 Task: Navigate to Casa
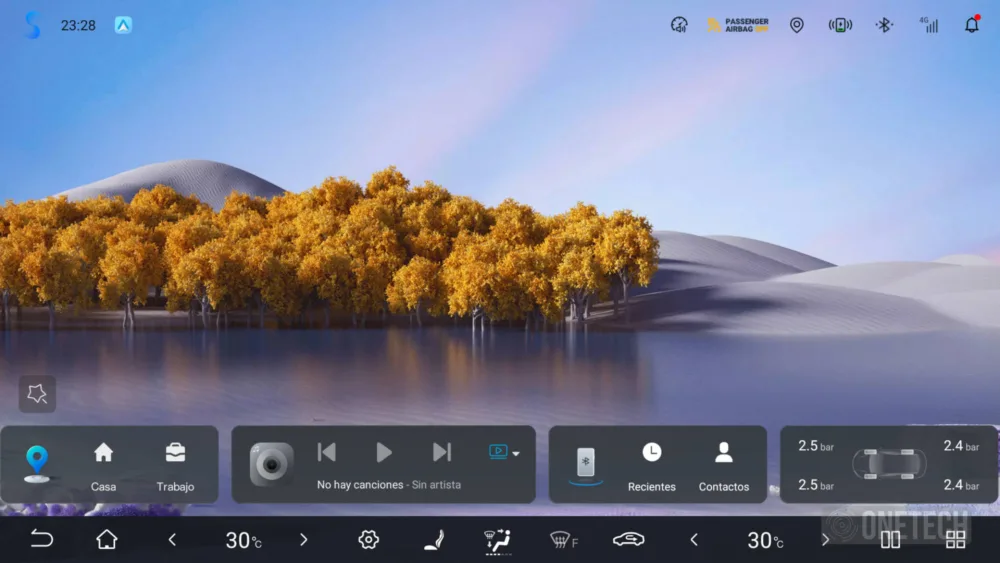pos(103,465)
